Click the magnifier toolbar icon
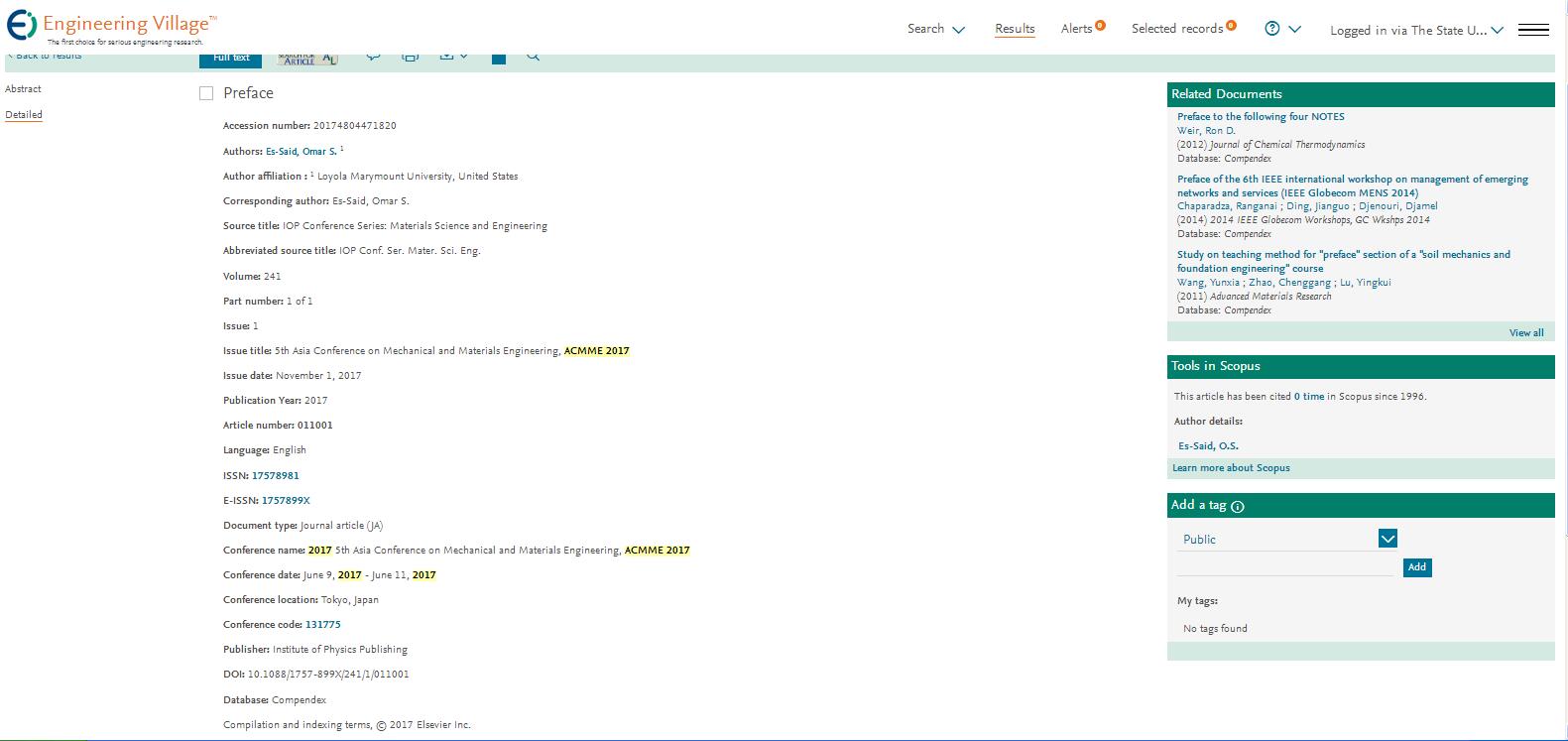Image resolution: width=1568 pixels, height=741 pixels. coord(533,57)
